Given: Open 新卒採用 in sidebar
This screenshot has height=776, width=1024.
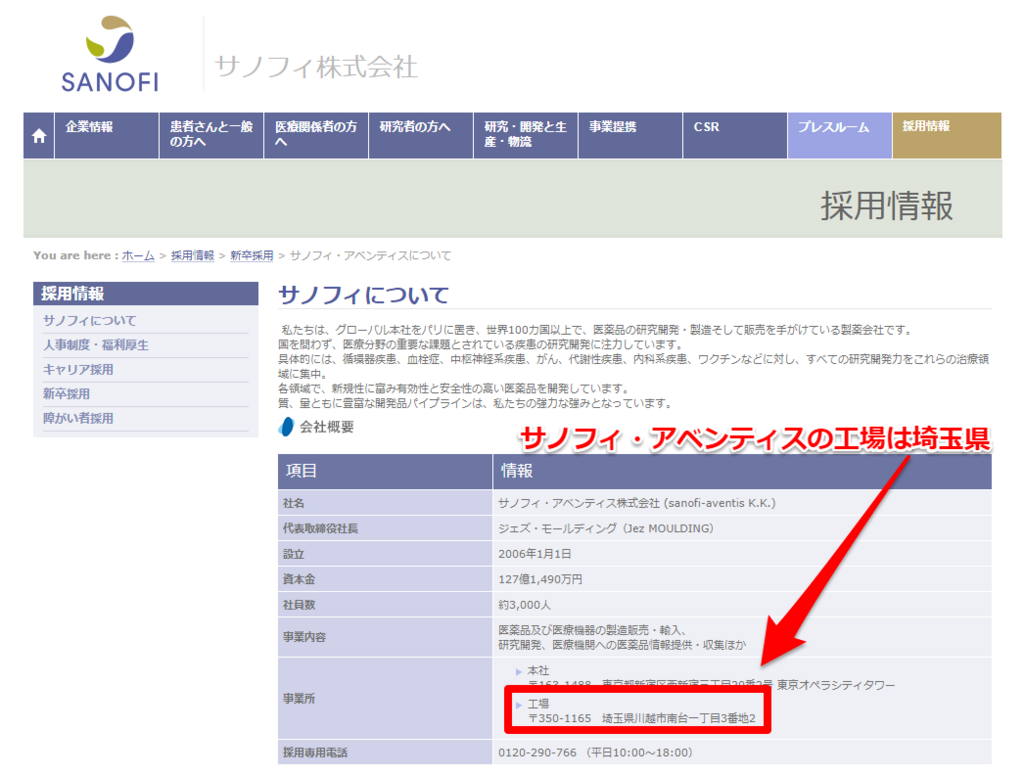Looking at the screenshot, I should tap(67, 394).
